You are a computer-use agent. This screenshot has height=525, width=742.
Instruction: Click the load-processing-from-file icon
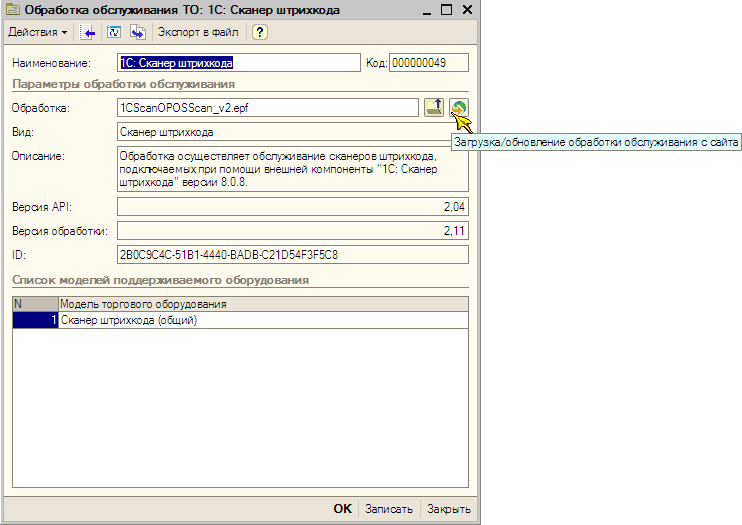pos(434,107)
